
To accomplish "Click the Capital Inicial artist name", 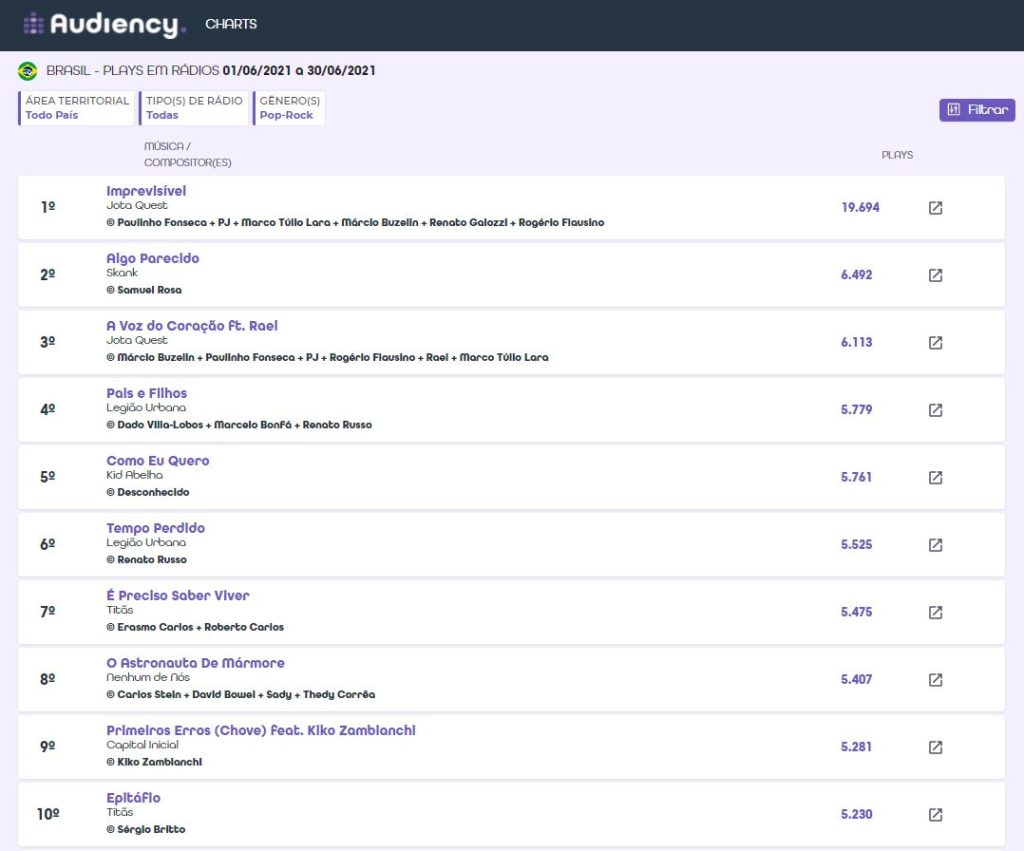I will pyautogui.click(x=142, y=745).
